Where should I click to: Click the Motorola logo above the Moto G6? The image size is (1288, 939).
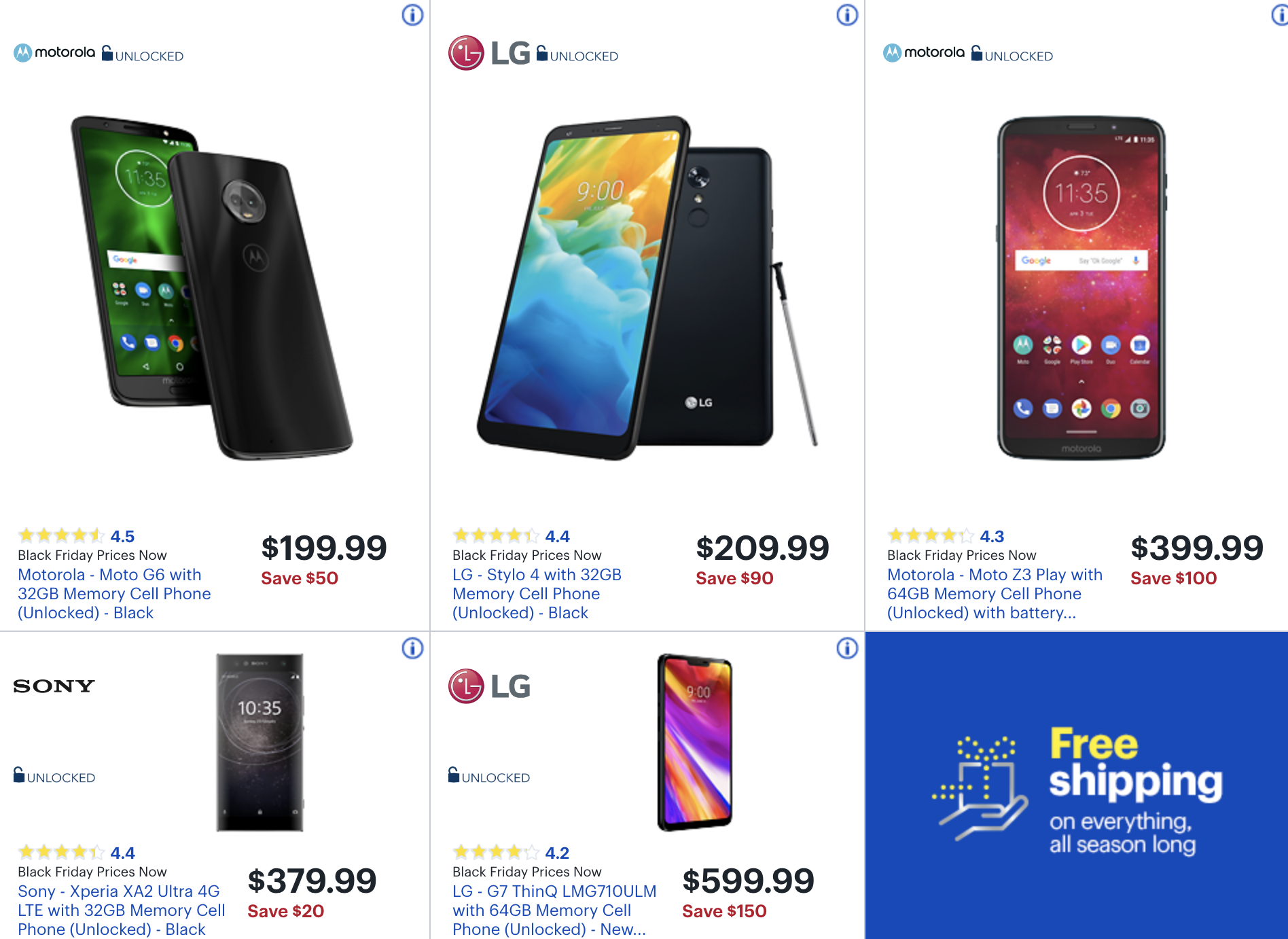click(54, 52)
